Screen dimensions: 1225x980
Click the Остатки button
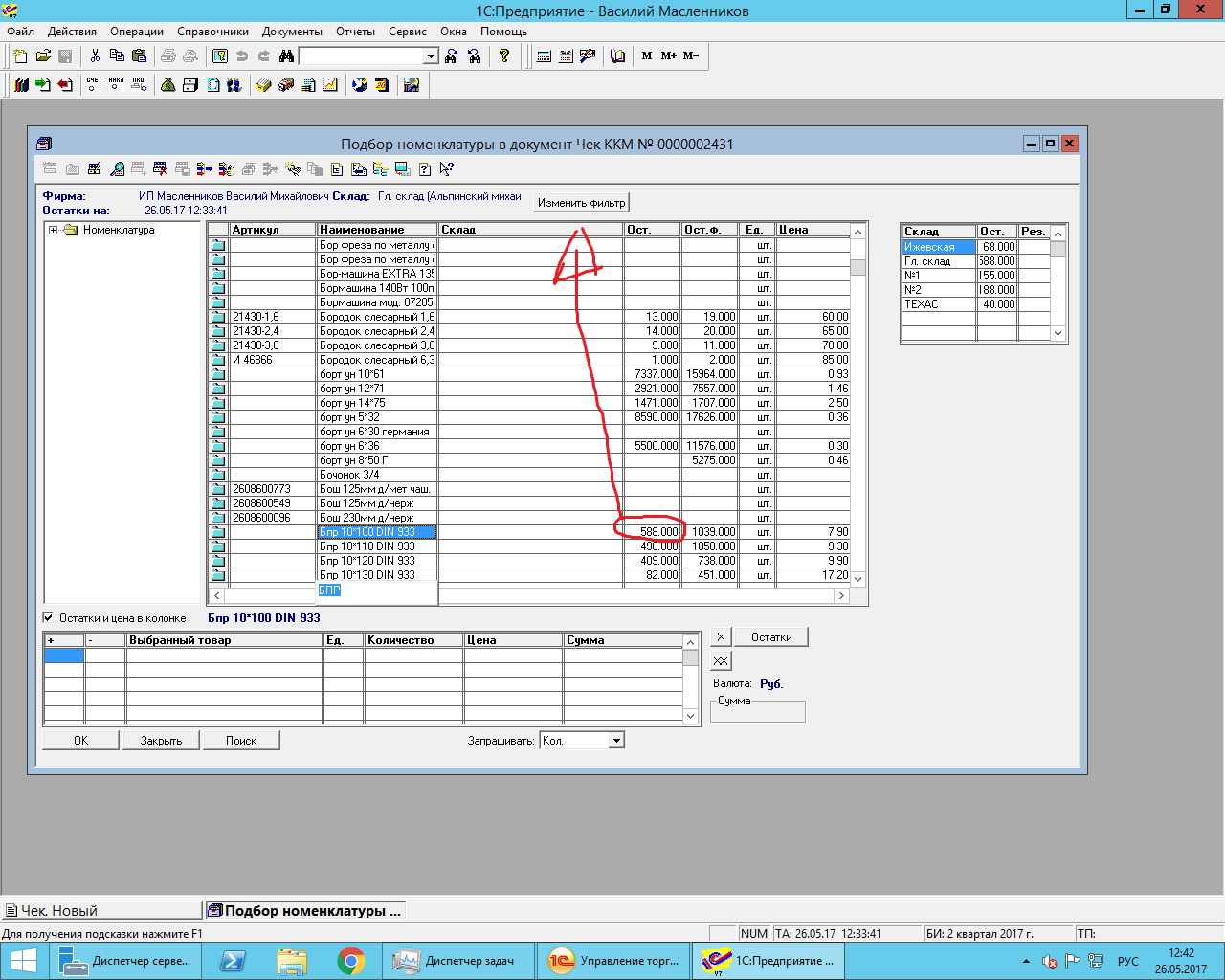click(770, 637)
